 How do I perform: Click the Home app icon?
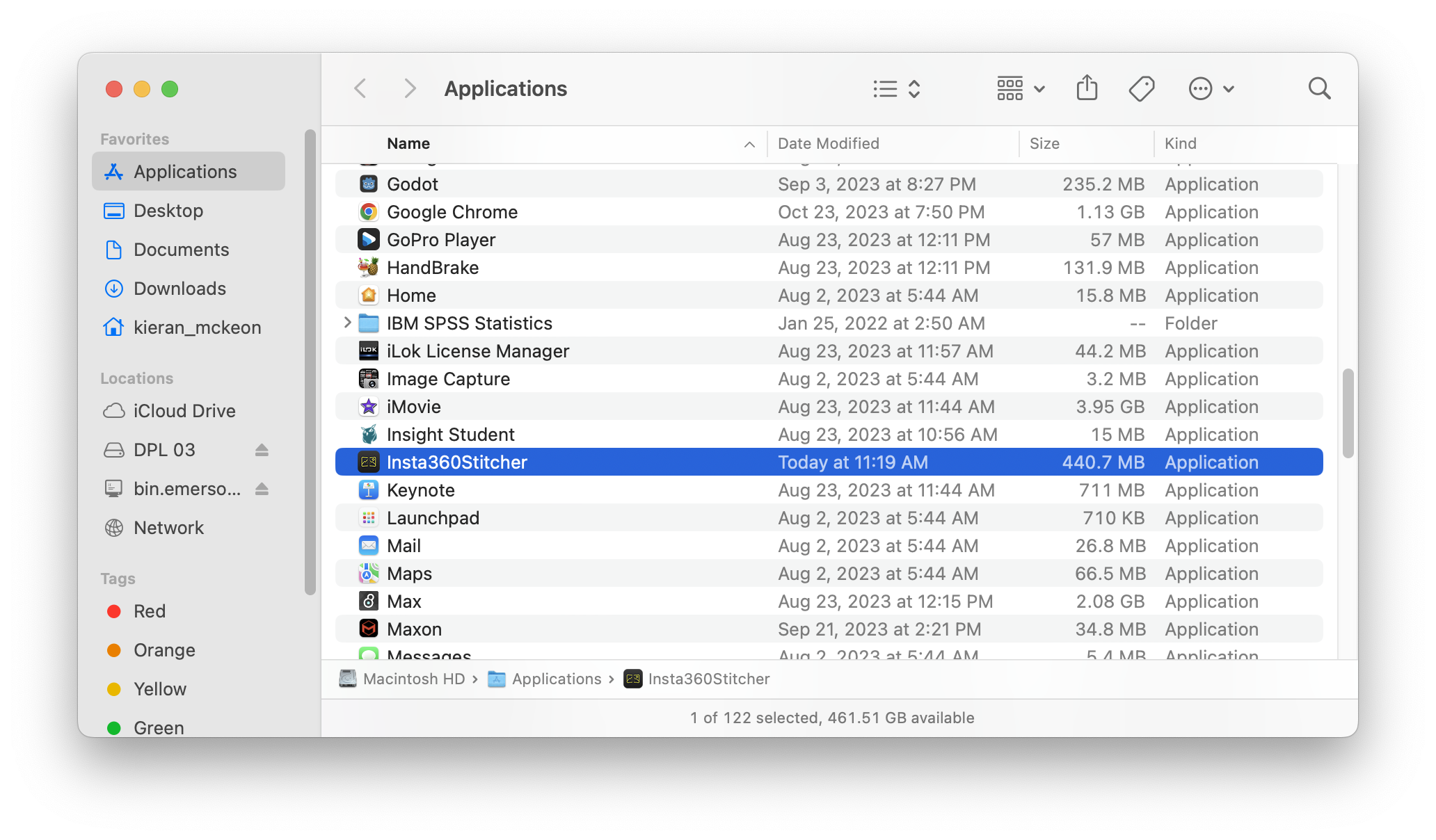(368, 295)
